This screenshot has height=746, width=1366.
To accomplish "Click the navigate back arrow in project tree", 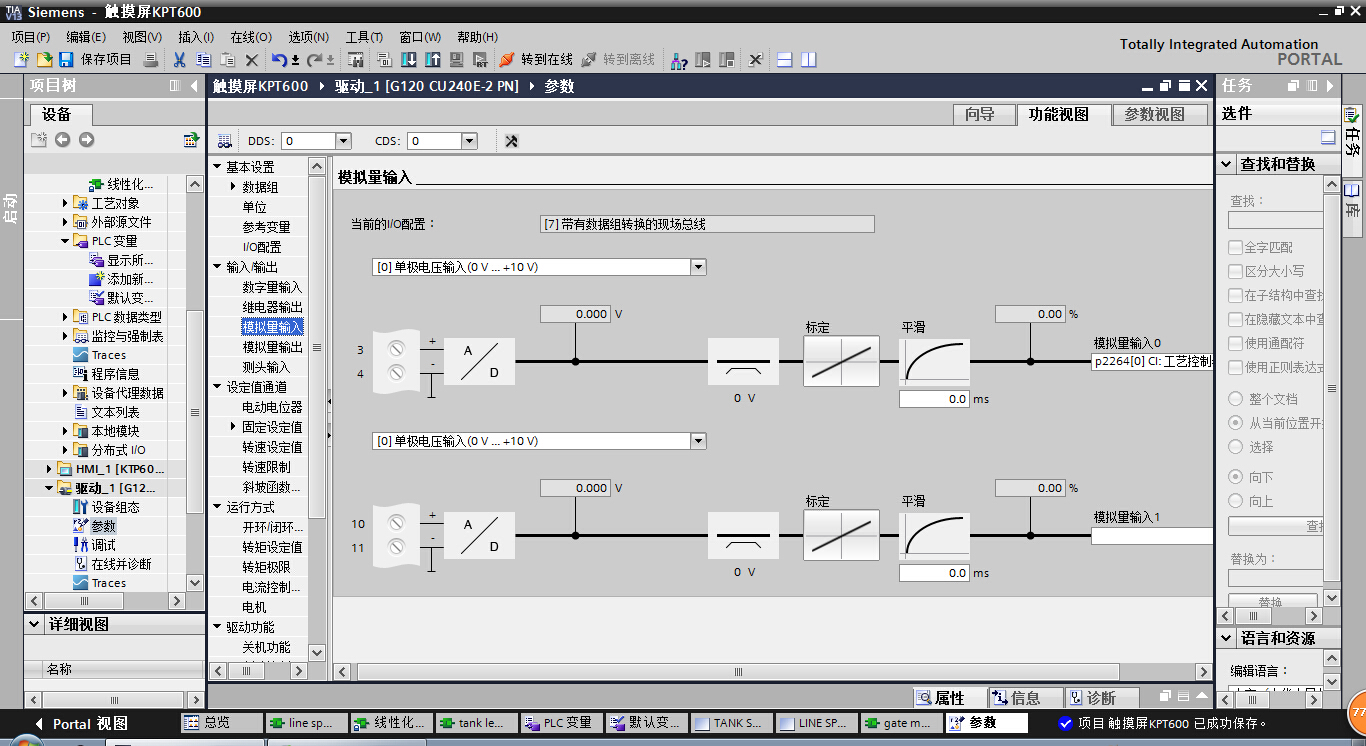I will click(62, 140).
